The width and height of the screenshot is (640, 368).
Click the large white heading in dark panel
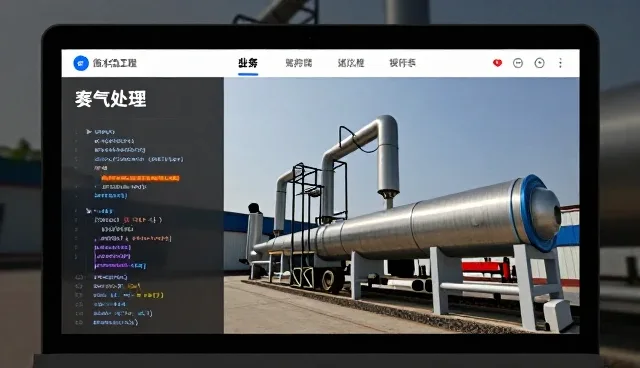point(110,99)
